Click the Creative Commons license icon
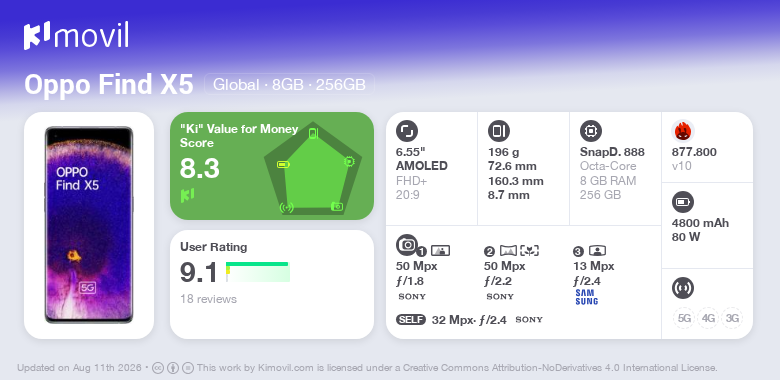Screen dimensions: 780x380 [158, 368]
